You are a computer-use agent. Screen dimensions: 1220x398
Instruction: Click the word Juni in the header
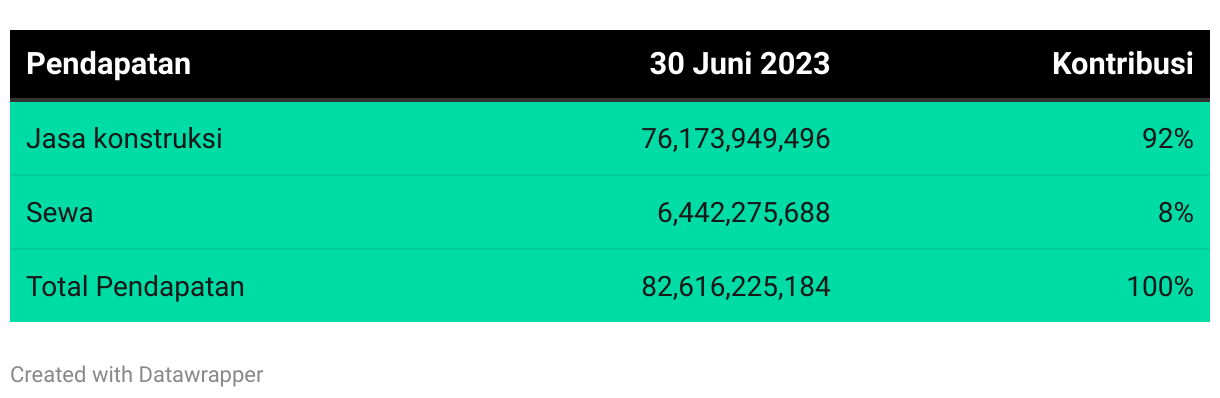pos(722,64)
